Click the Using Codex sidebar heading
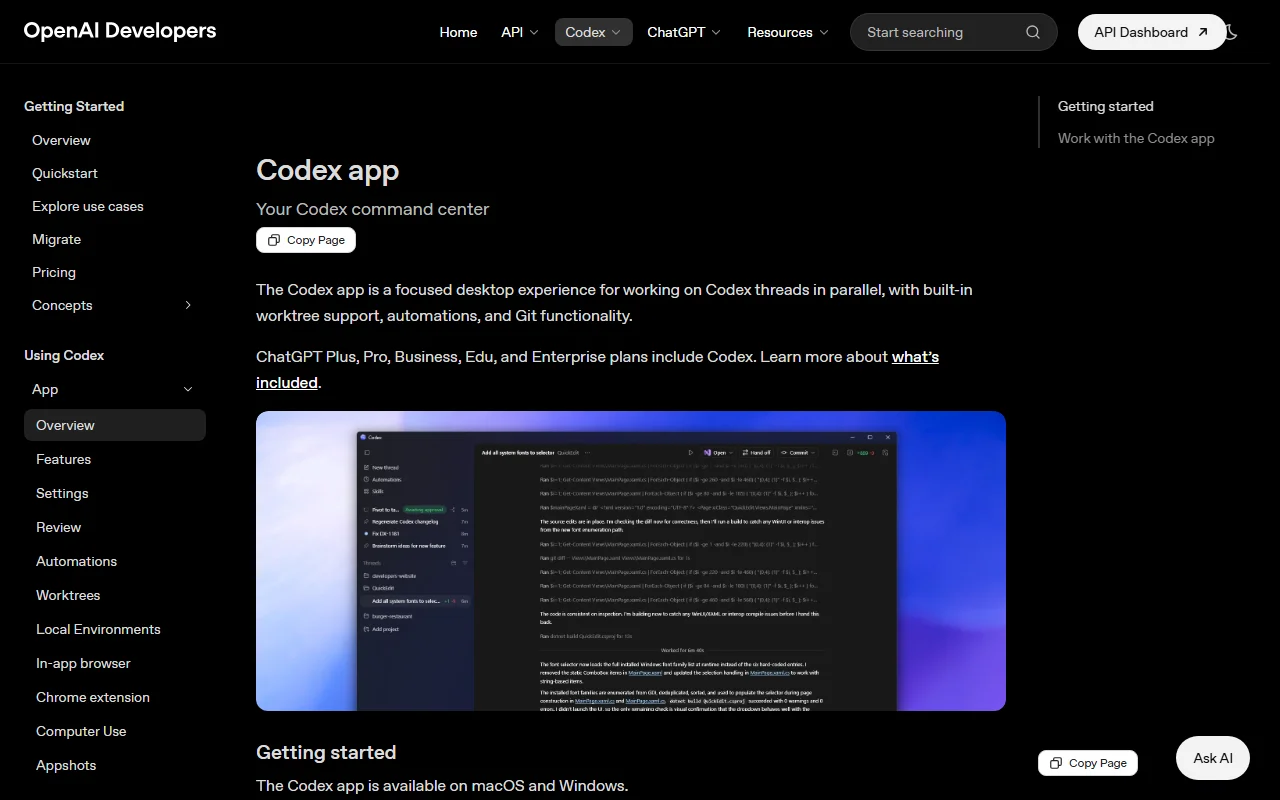Image resolution: width=1280 pixels, height=800 pixels. tap(64, 355)
